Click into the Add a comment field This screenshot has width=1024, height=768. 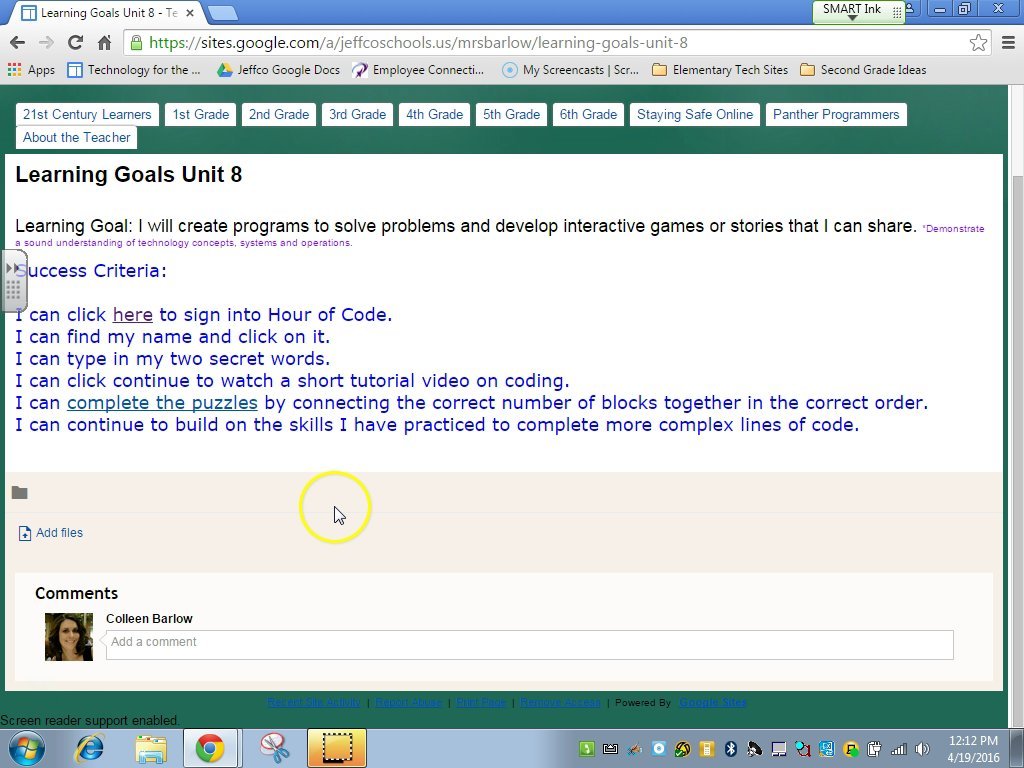[x=529, y=643]
